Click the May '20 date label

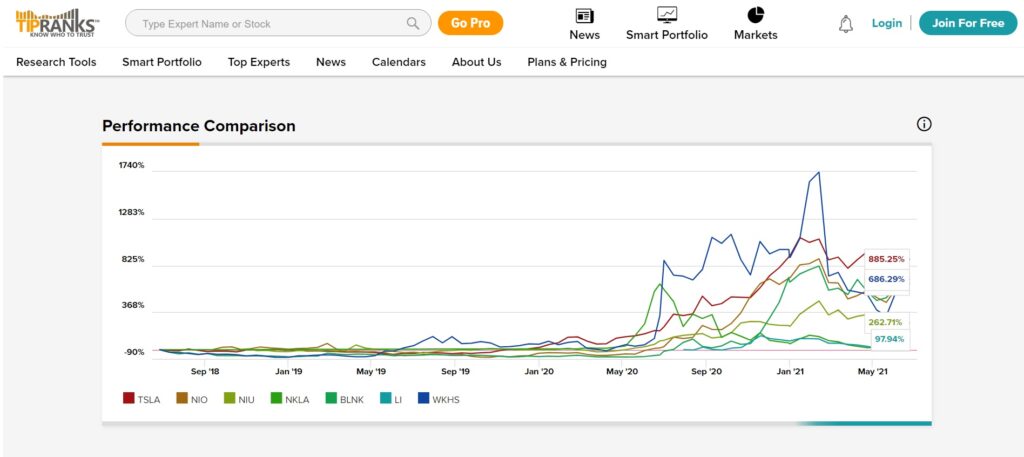pos(623,371)
